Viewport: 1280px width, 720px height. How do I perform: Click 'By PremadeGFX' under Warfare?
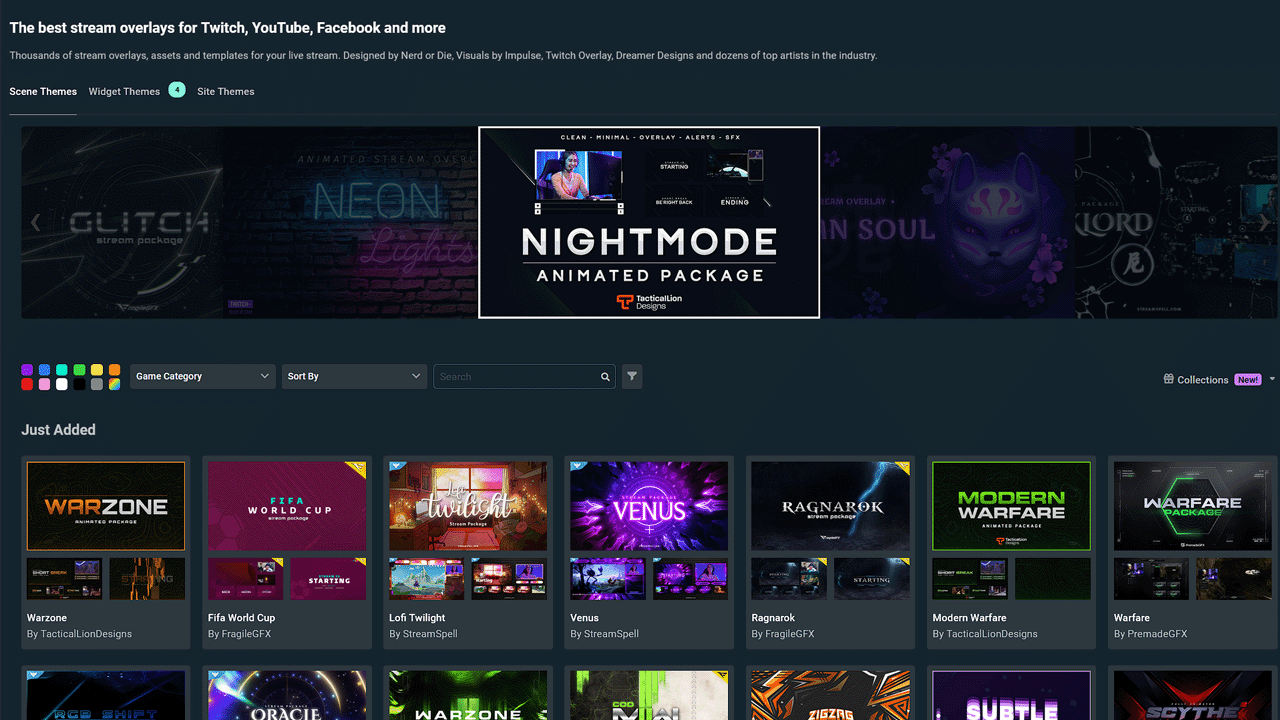click(1150, 634)
